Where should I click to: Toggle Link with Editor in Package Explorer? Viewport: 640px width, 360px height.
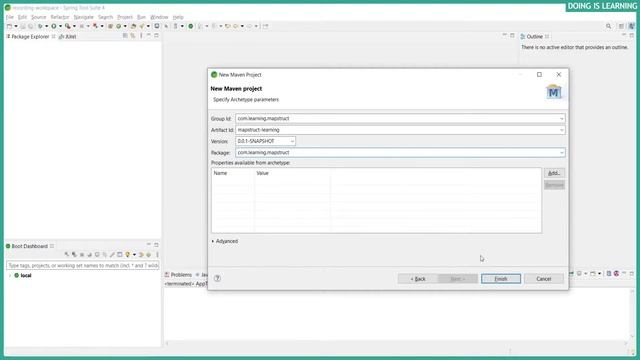[133, 36]
